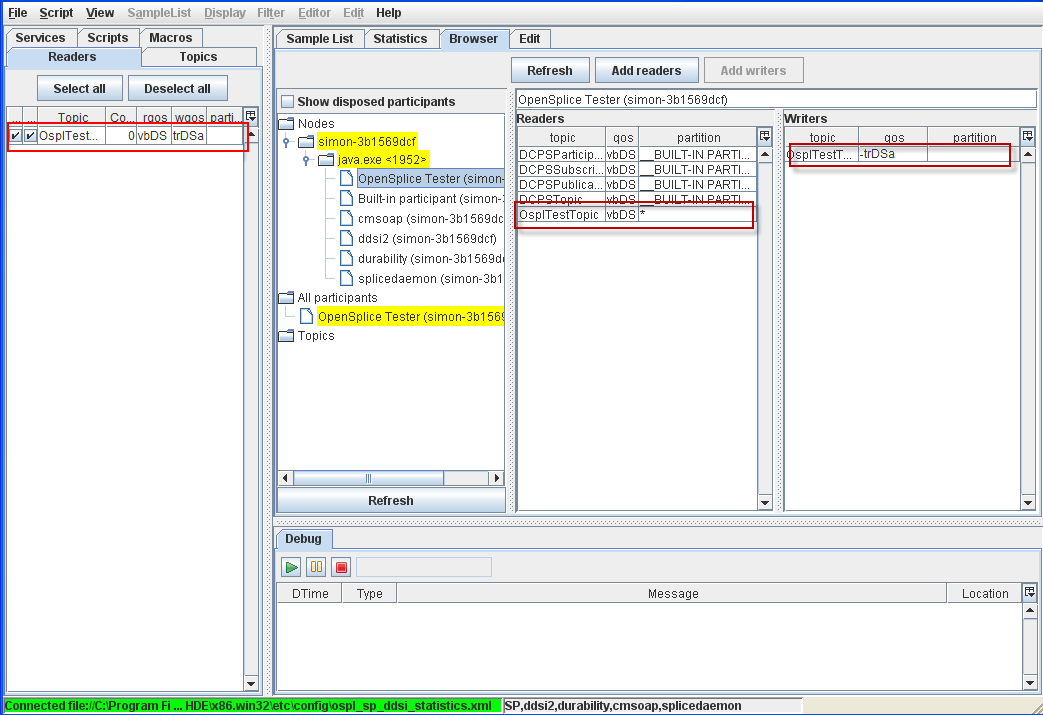The image size is (1043, 715).
Task: Click durability participant document icon
Action: 347,258
